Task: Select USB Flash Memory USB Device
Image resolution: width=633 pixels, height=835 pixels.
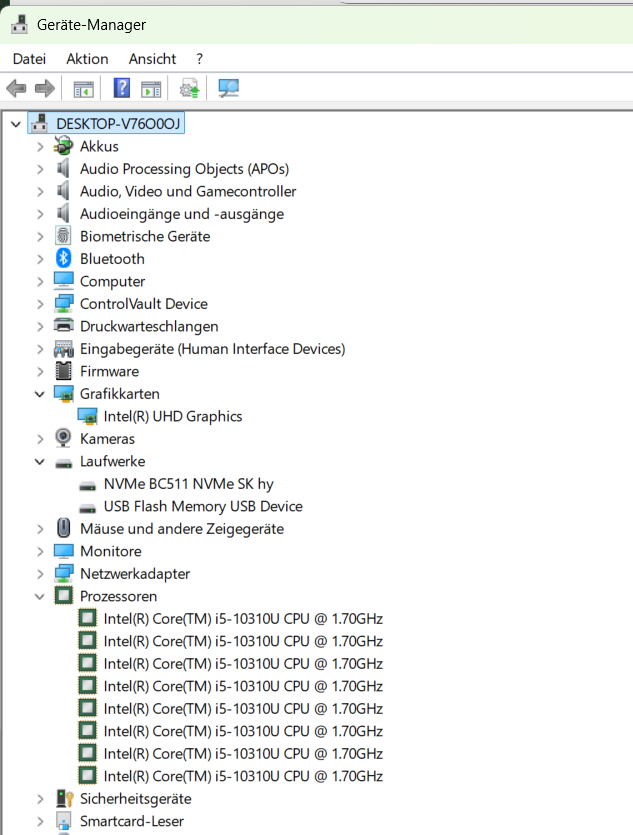Action: tap(203, 506)
